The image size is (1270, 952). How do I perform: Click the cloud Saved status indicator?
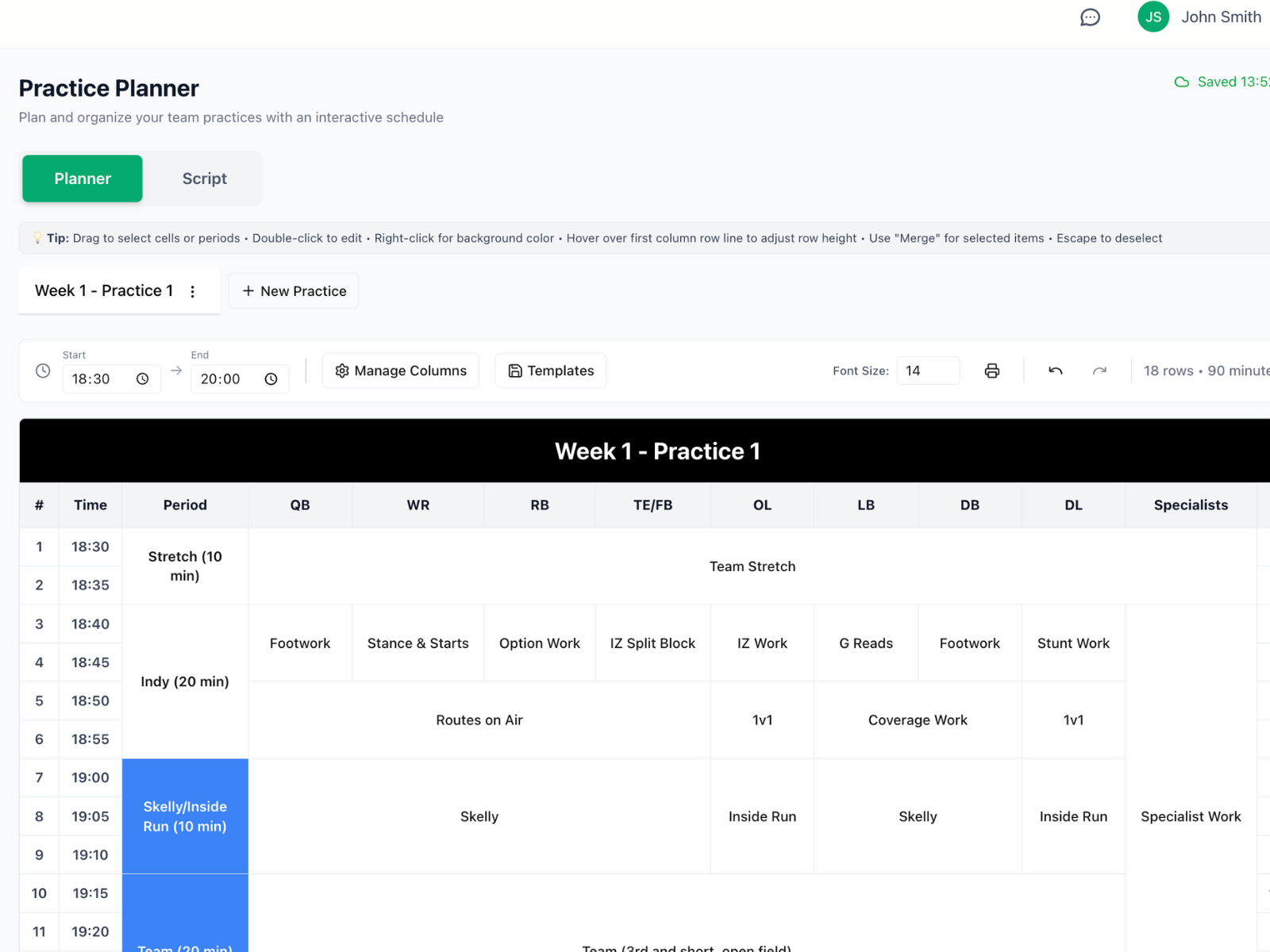tap(1182, 82)
